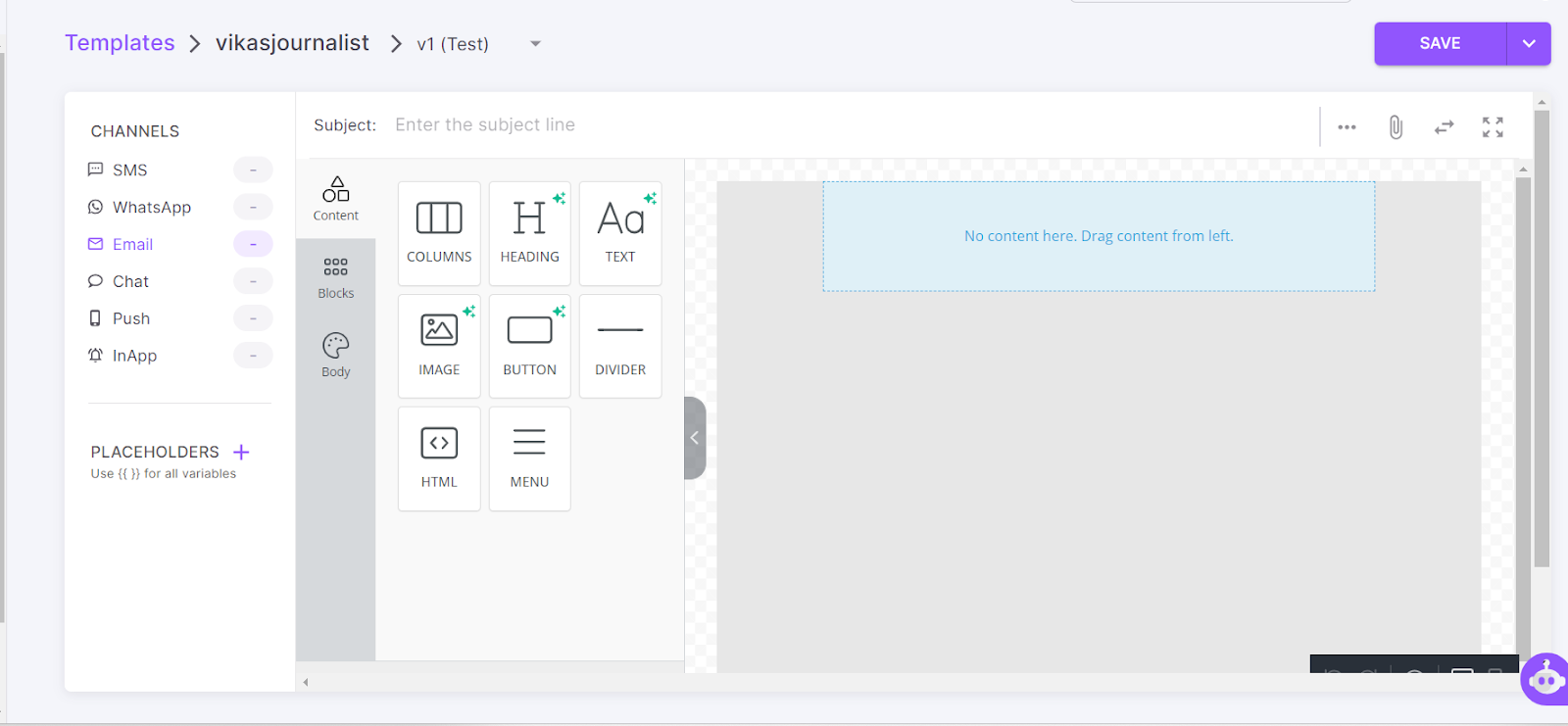The image size is (1568, 726).
Task: Click the attachment paperclip icon
Action: pyautogui.click(x=1396, y=127)
